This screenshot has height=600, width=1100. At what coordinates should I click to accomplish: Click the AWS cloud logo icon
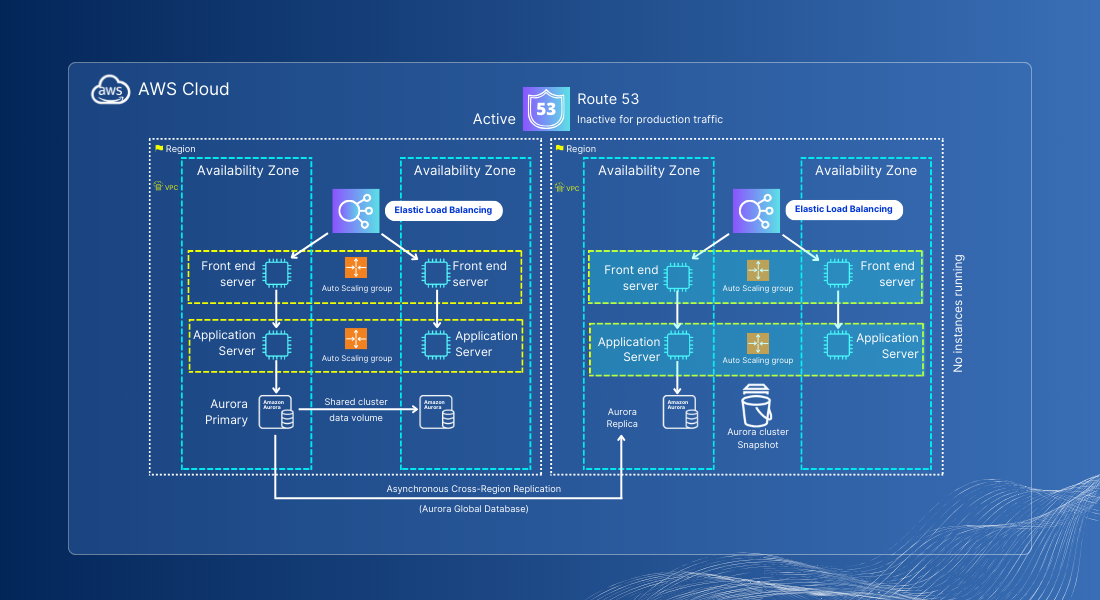click(110, 90)
